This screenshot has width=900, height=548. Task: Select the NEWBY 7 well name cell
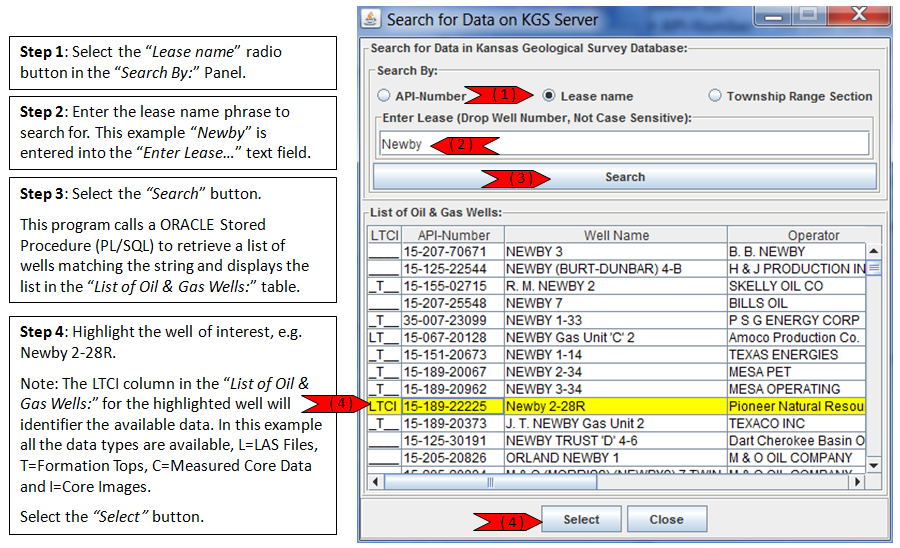pyautogui.click(x=616, y=303)
